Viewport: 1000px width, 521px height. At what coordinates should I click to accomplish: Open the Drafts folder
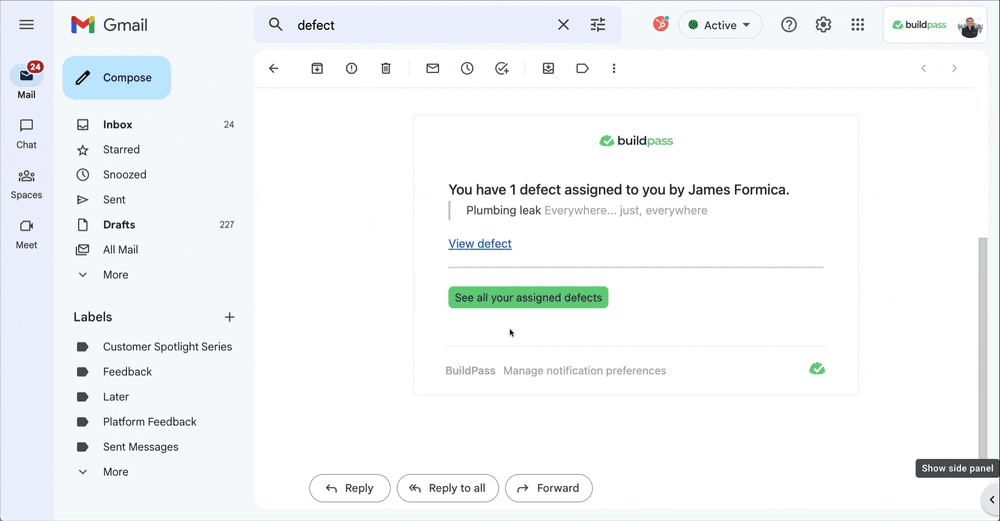pyautogui.click(x=155, y=224)
